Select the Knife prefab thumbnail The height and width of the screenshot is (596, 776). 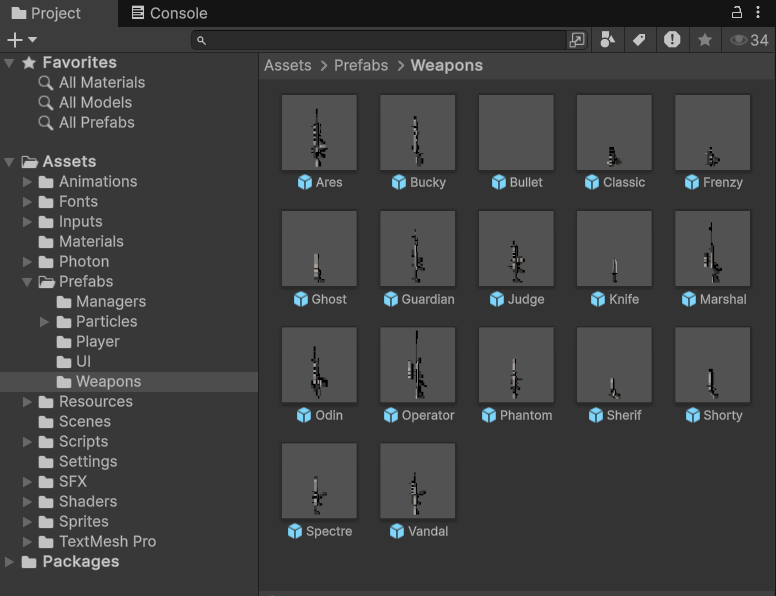[614, 248]
